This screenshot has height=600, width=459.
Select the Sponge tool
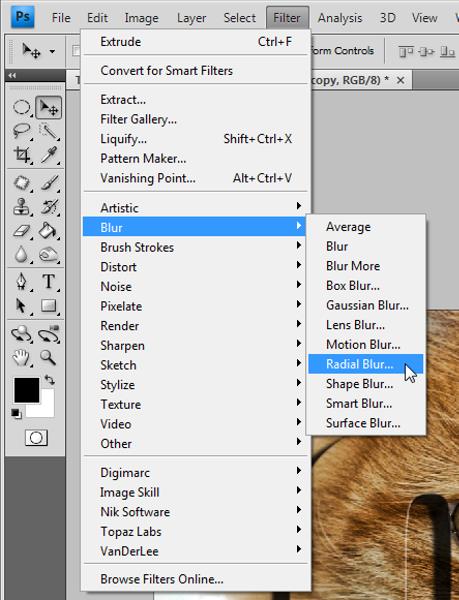click(x=49, y=255)
